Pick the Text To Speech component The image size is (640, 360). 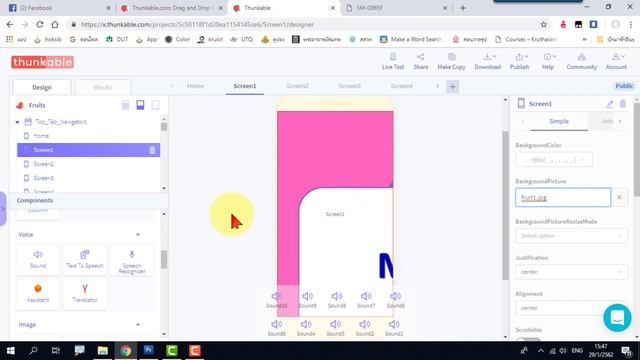click(85, 259)
